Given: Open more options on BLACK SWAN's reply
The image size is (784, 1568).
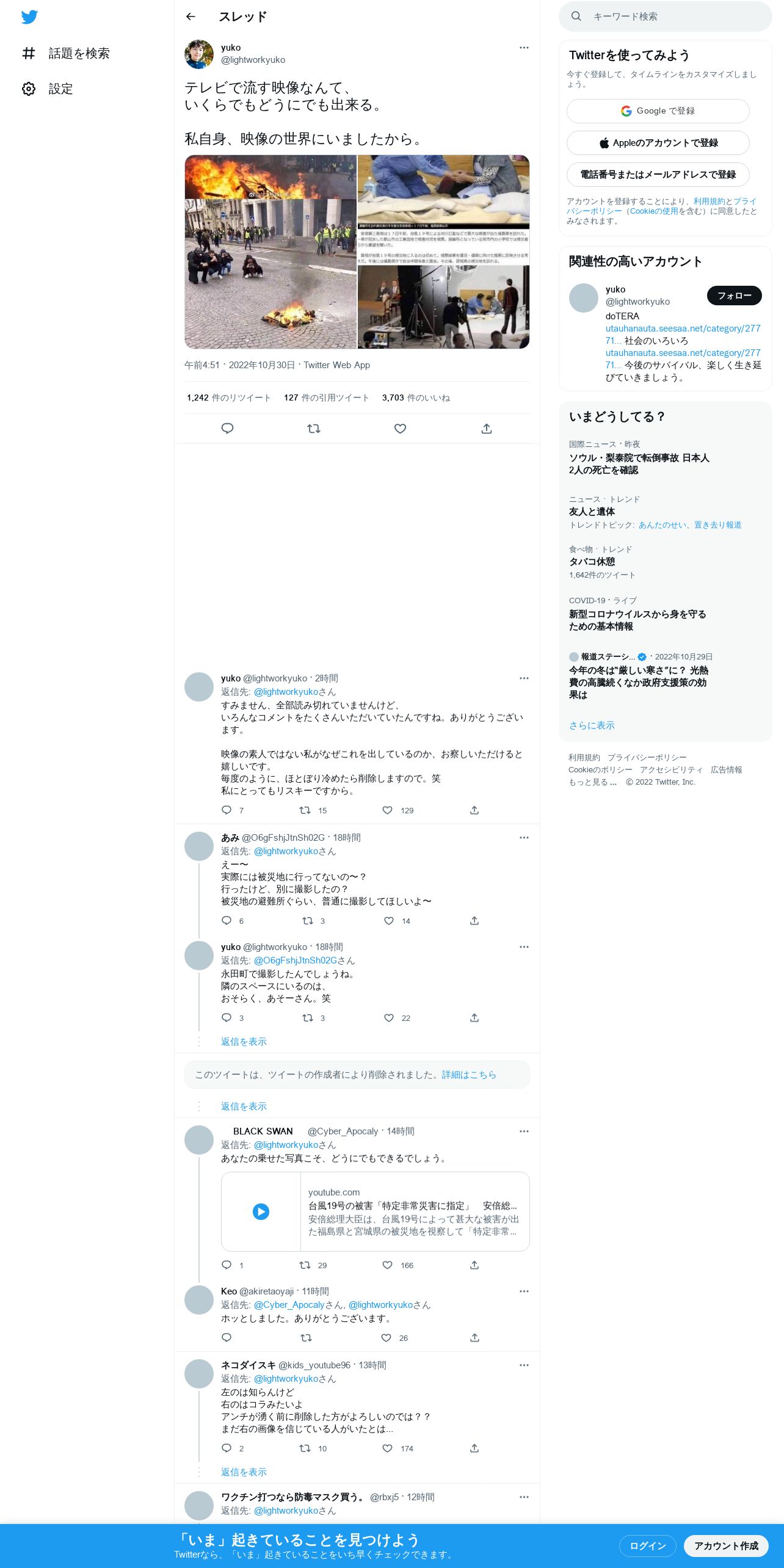Looking at the screenshot, I should pyautogui.click(x=524, y=1131).
